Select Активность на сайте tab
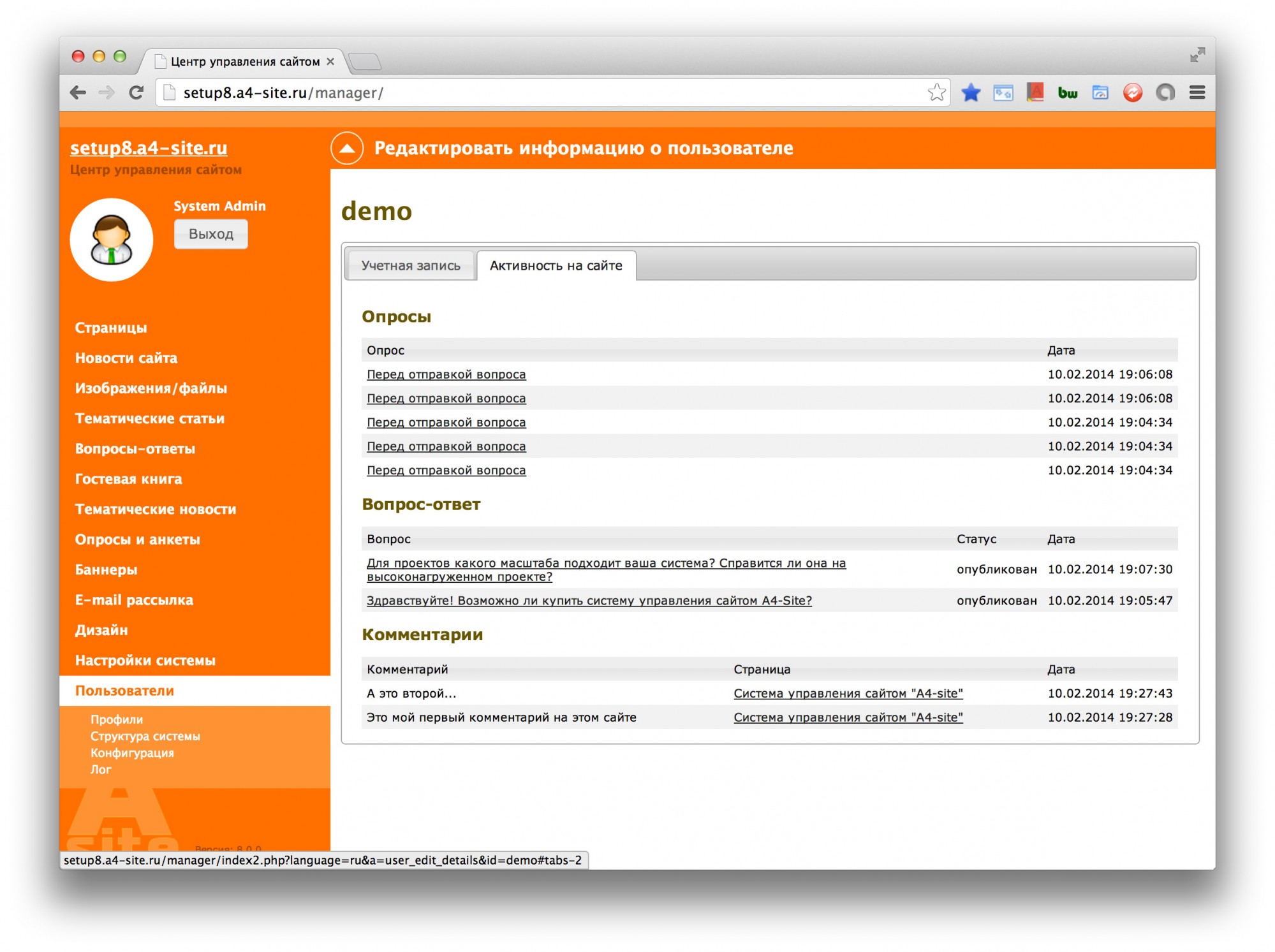 (x=556, y=265)
